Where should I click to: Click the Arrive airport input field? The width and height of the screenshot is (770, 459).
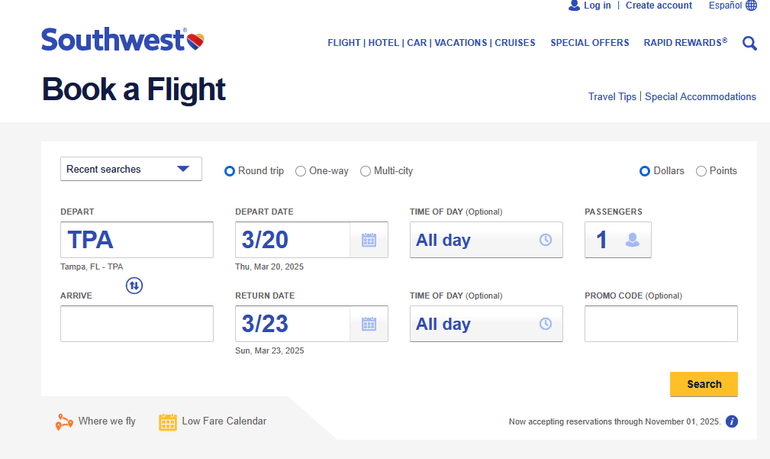click(137, 324)
